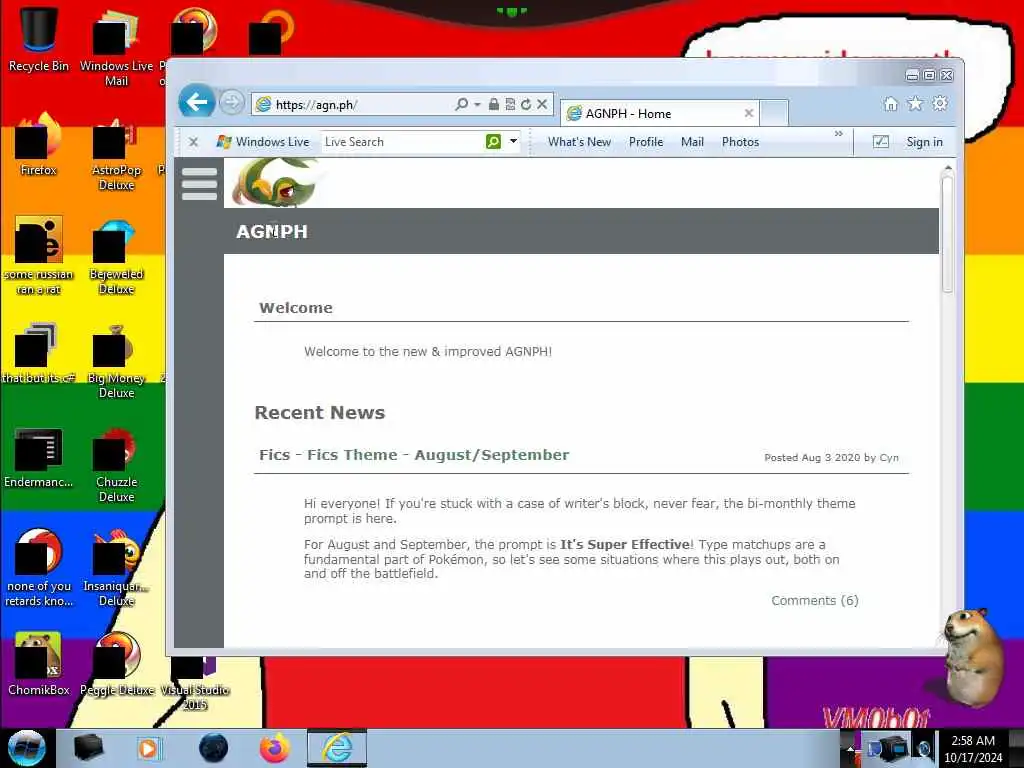Click the scrollbar up arrow
This screenshot has width=1024, height=768.
(948, 168)
